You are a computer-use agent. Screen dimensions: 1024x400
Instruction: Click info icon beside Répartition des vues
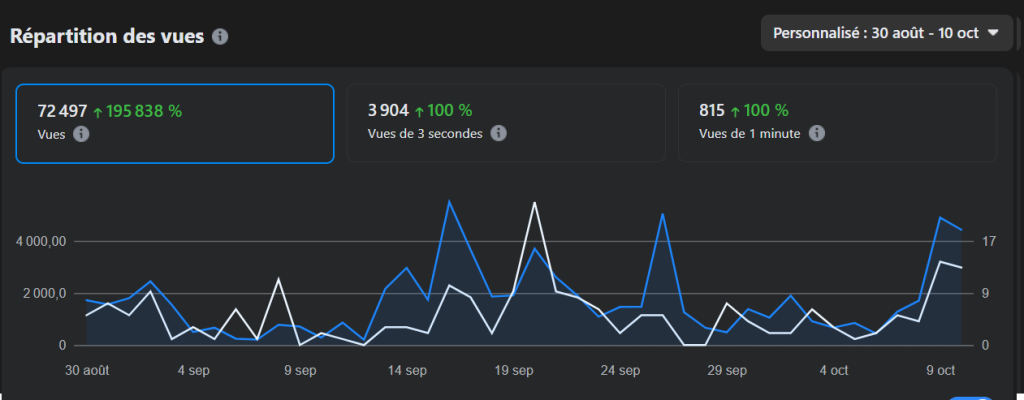pyautogui.click(x=220, y=37)
